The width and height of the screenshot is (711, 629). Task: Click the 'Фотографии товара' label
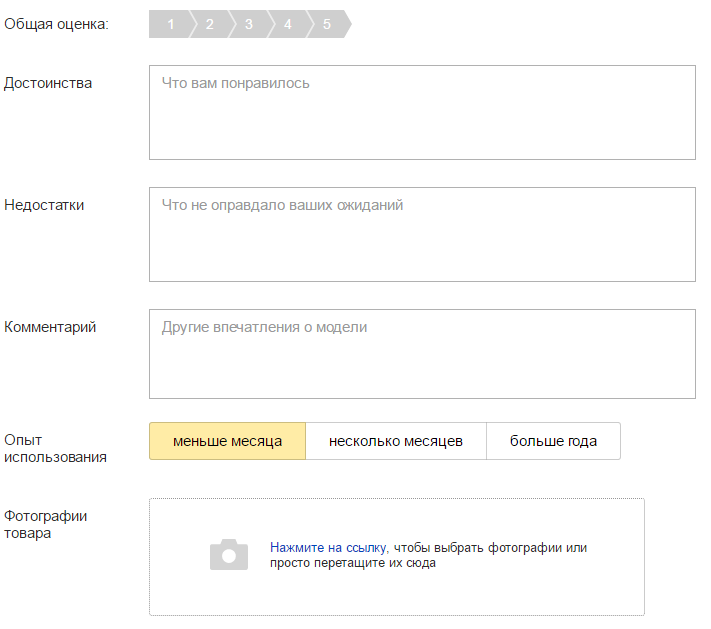tap(45, 524)
